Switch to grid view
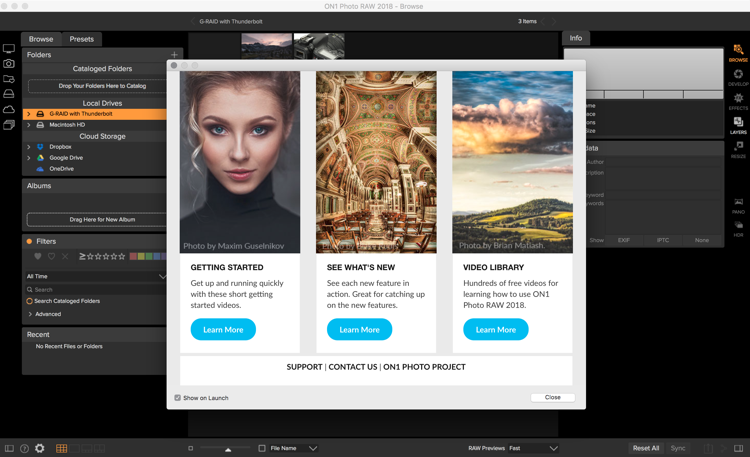The image size is (750, 457). coord(62,448)
